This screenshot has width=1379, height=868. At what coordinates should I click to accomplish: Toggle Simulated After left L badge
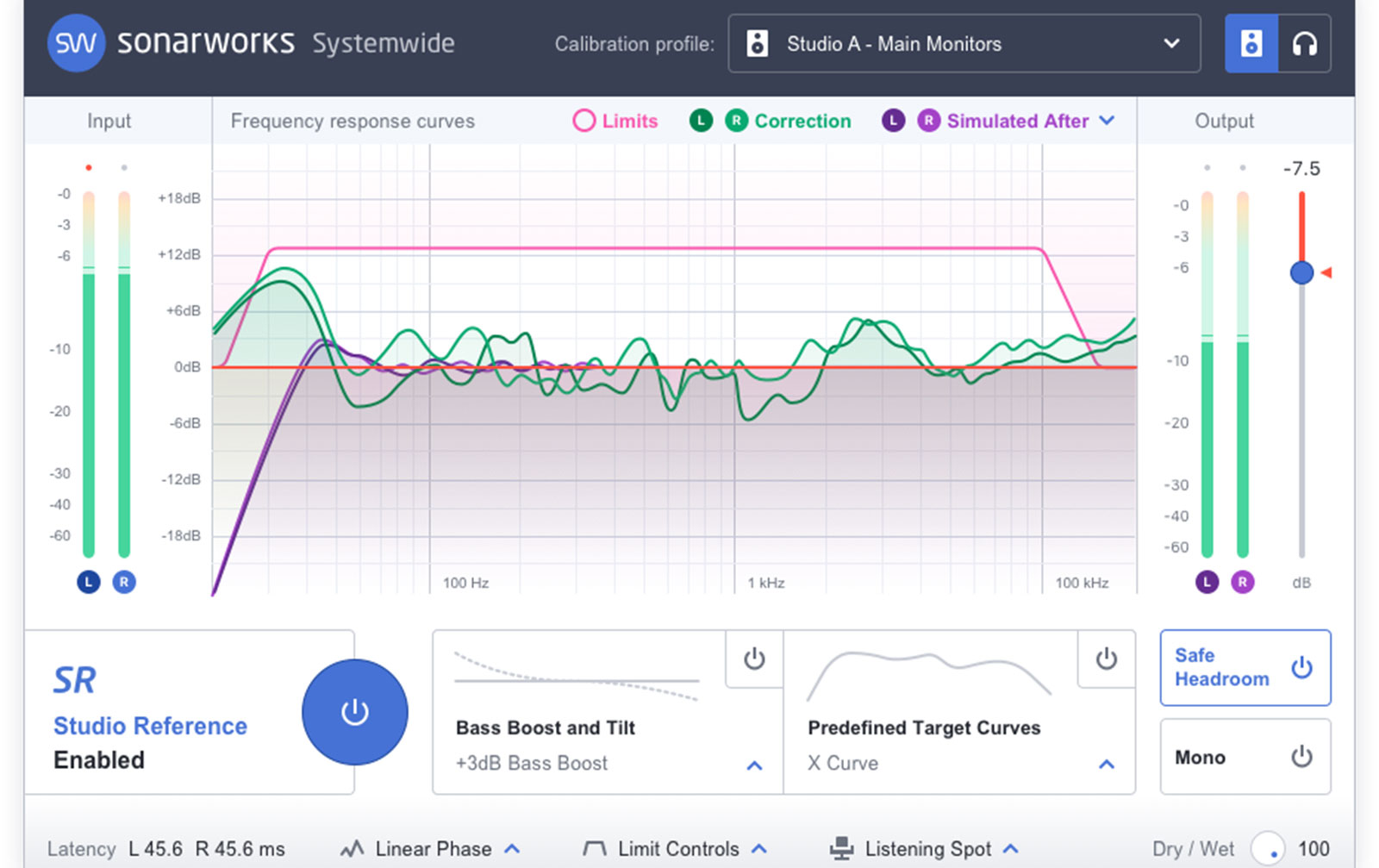(x=893, y=121)
